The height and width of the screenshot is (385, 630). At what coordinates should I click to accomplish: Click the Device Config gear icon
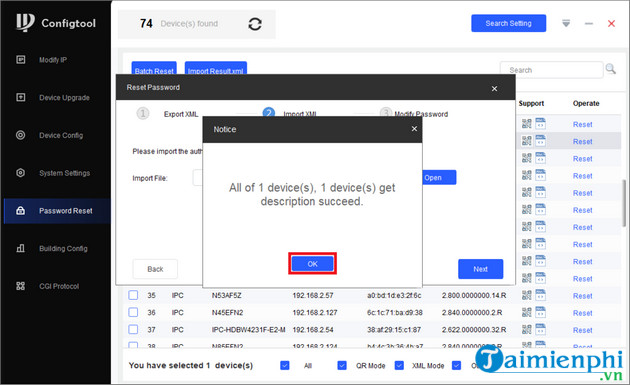(20, 135)
